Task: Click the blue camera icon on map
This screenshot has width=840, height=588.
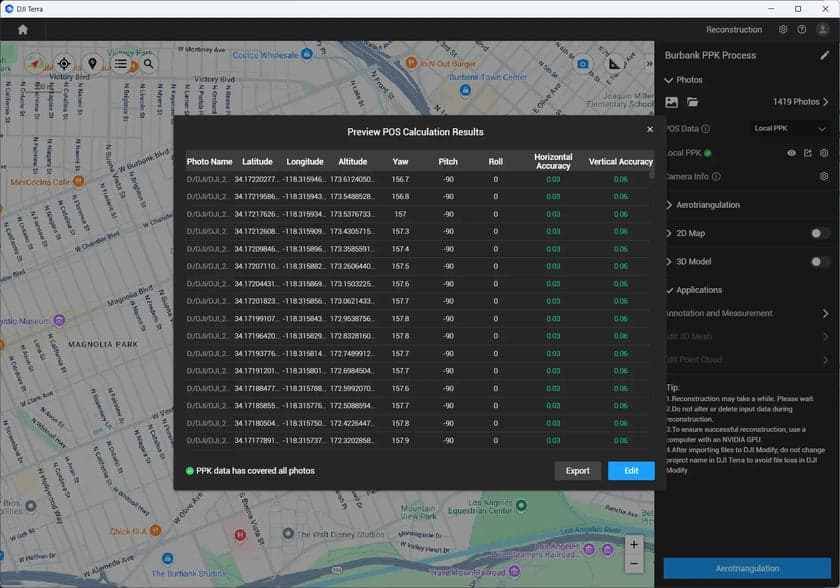Action: [x=583, y=64]
